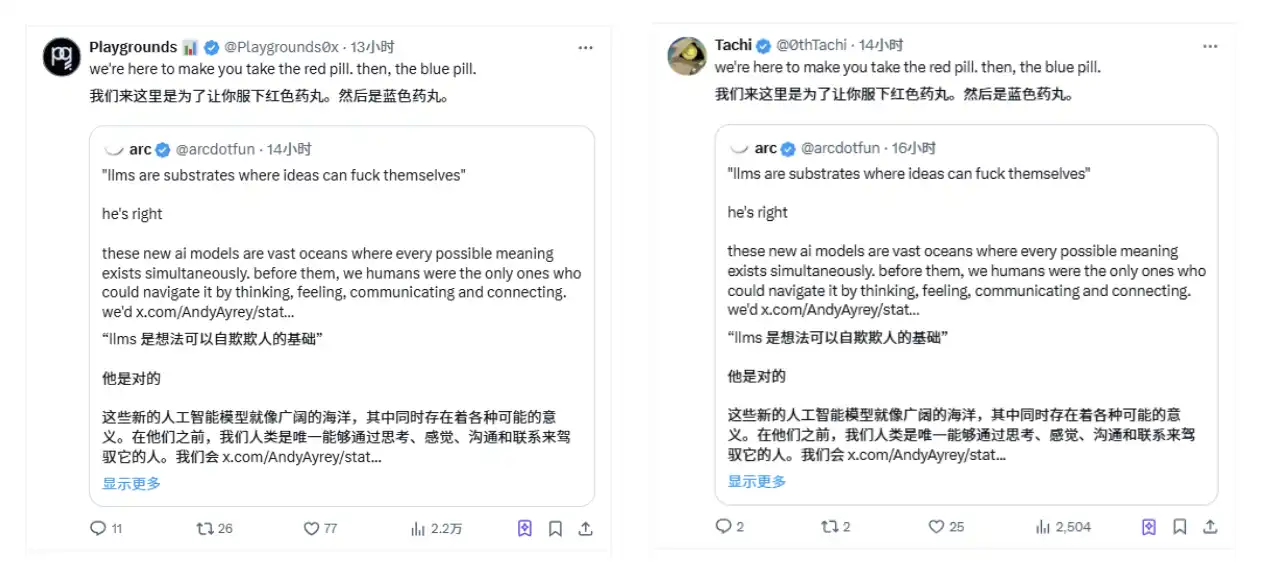Open more options for Playgrounds tweet
1262x570 pixels.
586,47
